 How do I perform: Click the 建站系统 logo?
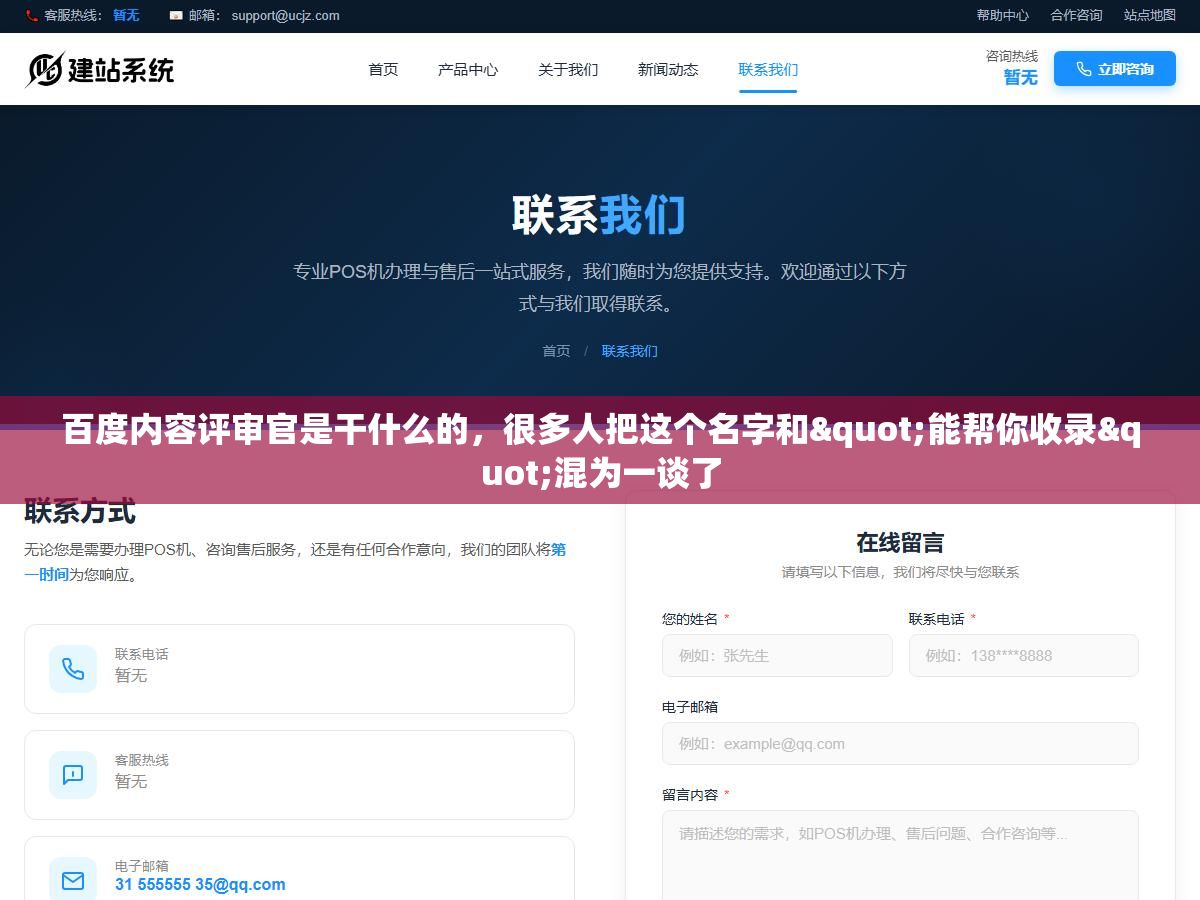[x=100, y=69]
